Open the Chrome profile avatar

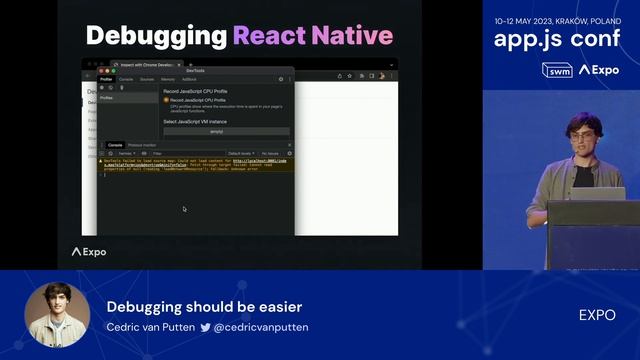click(382, 76)
